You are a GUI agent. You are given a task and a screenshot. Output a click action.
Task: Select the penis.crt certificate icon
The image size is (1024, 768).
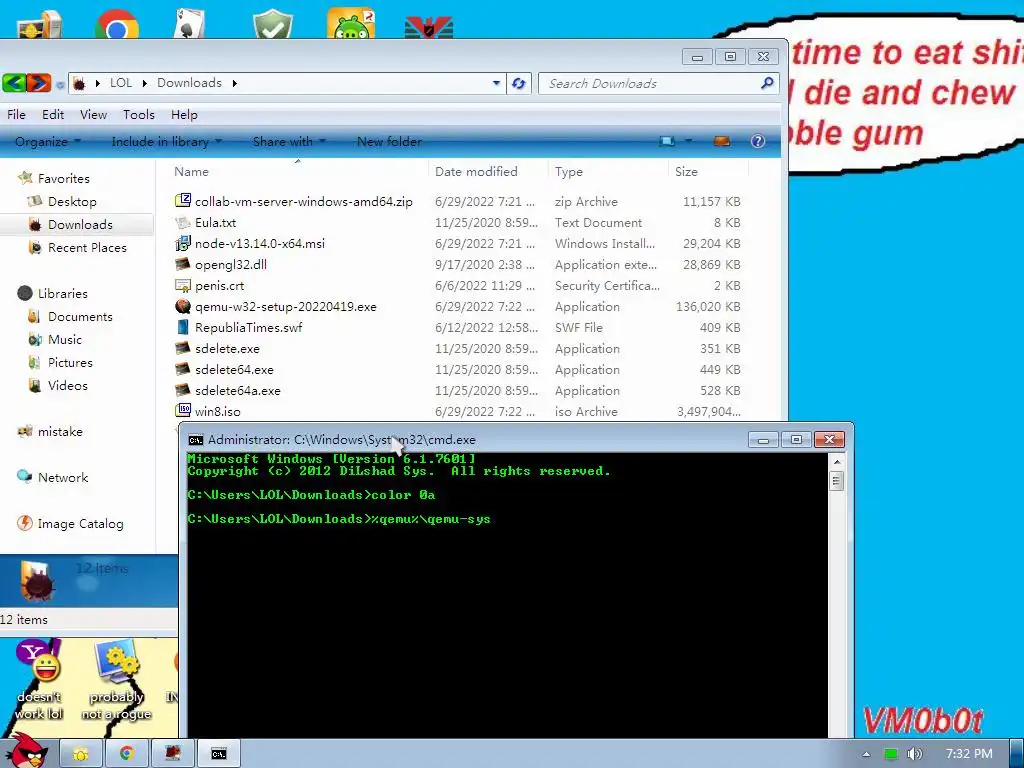click(x=183, y=285)
